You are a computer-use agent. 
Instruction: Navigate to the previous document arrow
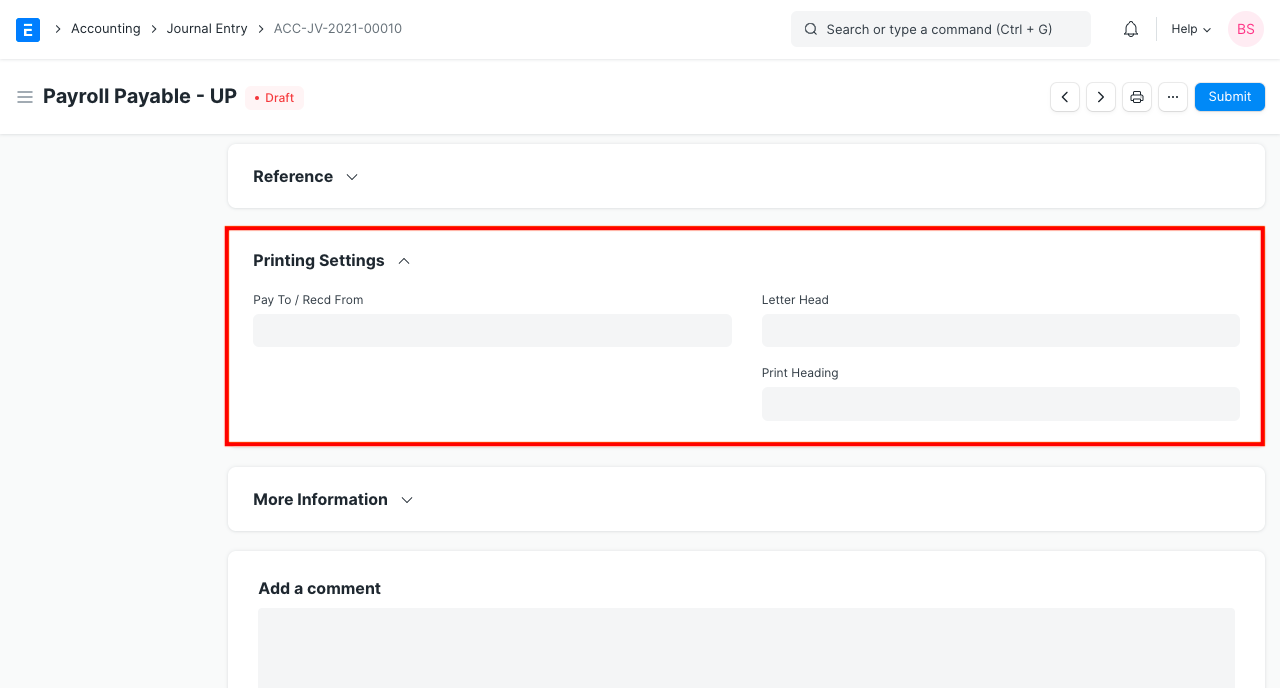pos(1064,96)
